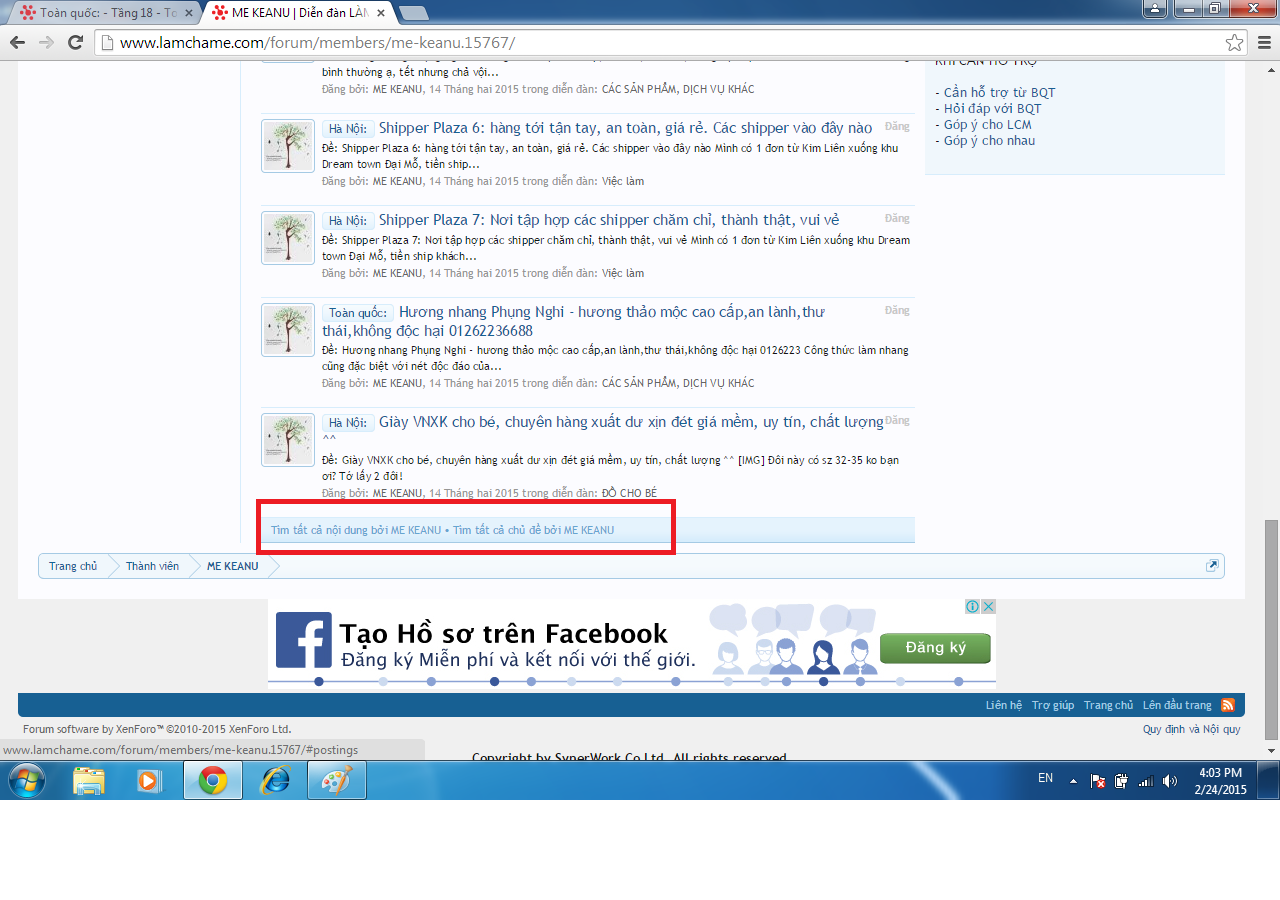The height and width of the screenshot is (900, 1280).
Task: Switch to the 'Toàn quốc: - Tầng 18' tab
Action: point(100,13)
